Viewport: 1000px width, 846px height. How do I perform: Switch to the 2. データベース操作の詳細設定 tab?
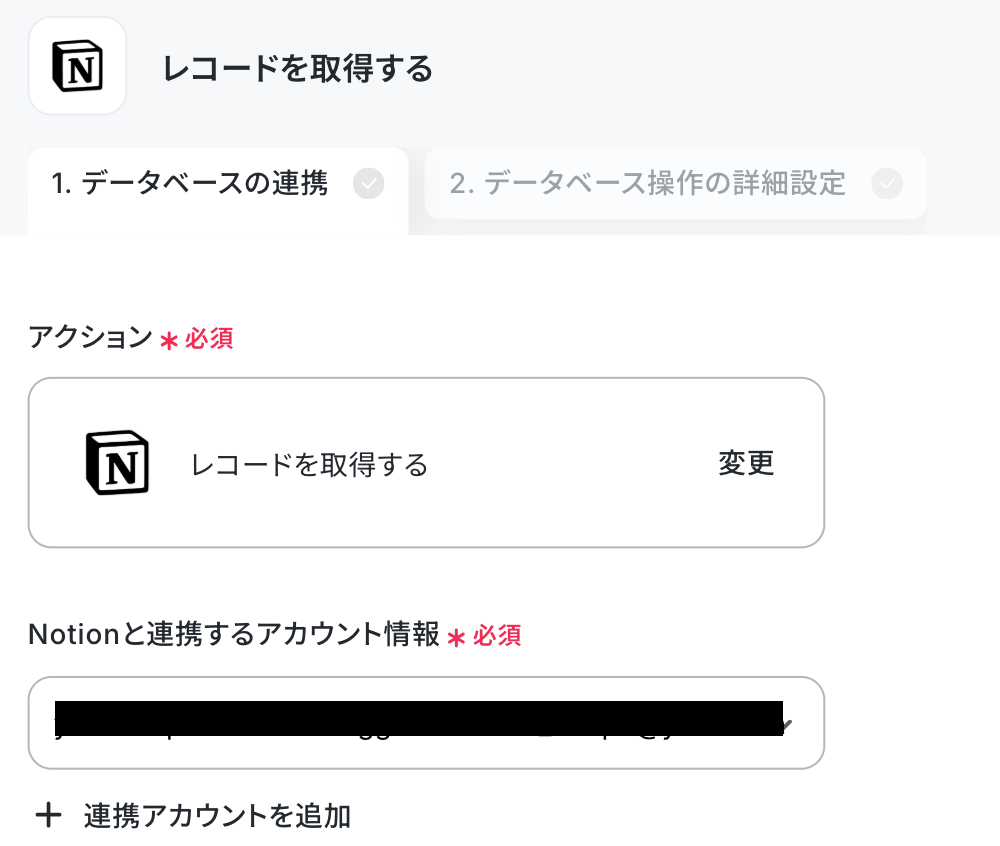coord(675,184)
